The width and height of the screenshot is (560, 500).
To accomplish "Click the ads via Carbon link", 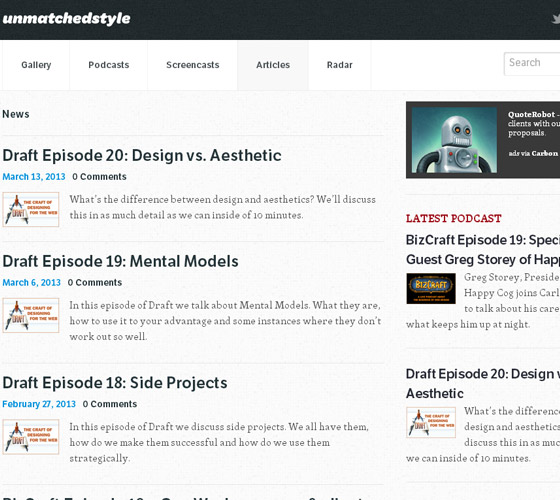I will 533,153.
